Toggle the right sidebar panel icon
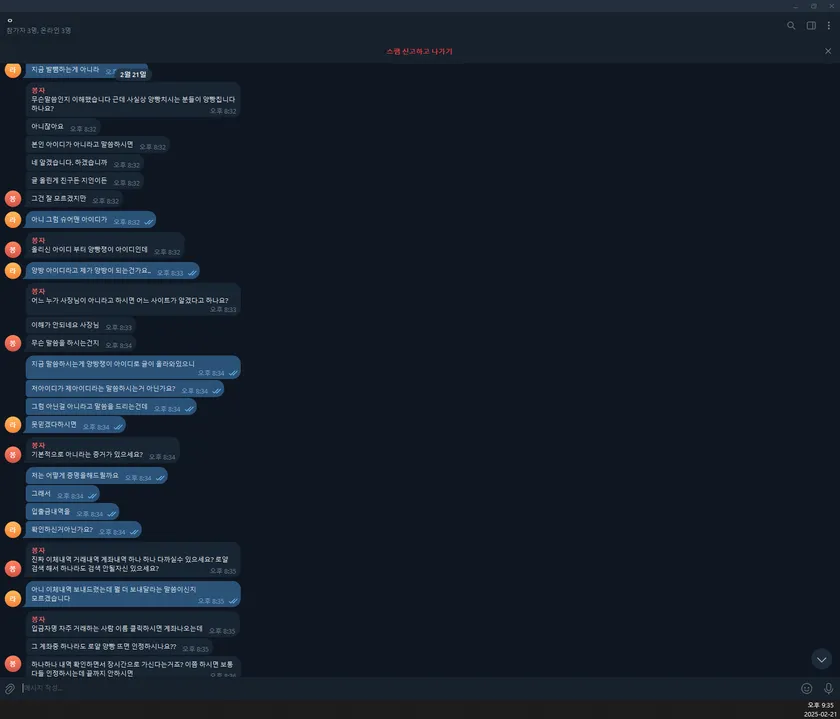The width and height of the screenshot is (840, 719). pos(811,26)
